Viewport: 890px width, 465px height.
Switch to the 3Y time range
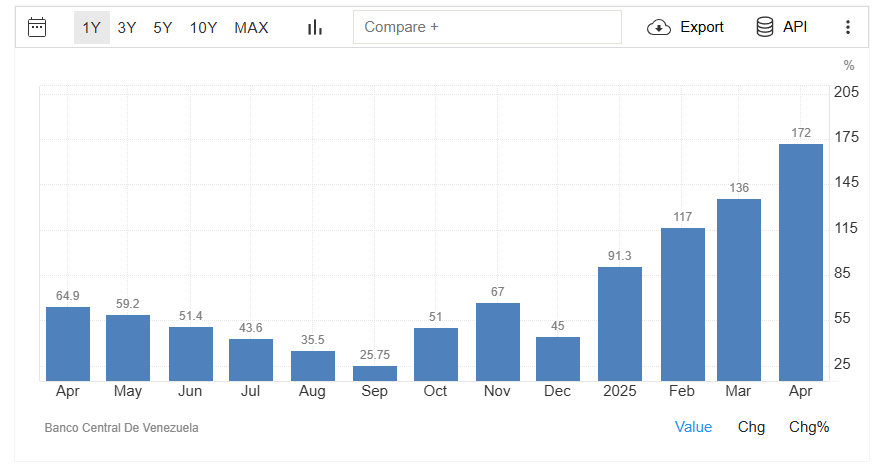(127, 27)
